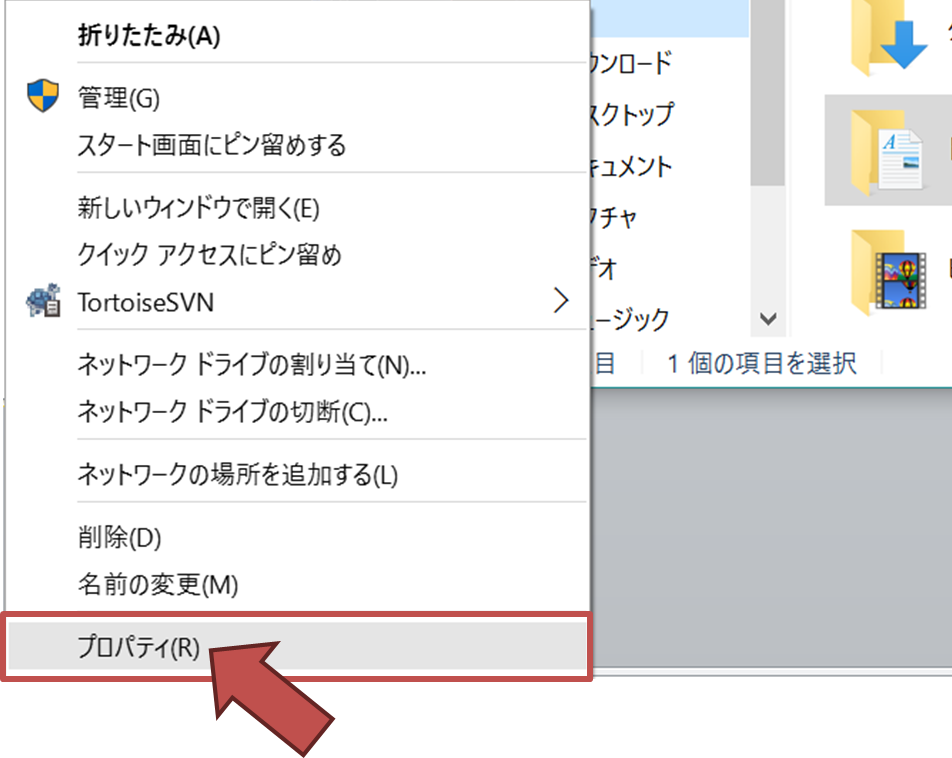Select 名前の変更(M) to rename
The width and height of the screenshot is (952, 758).
coord(158,584)
